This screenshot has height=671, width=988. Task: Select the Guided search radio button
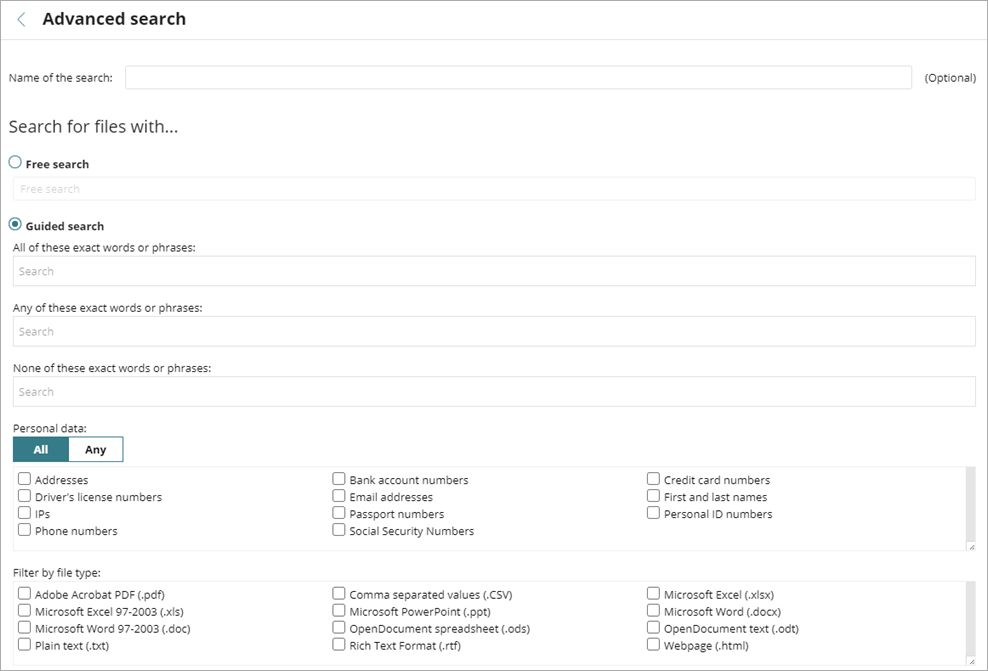(x=15, y=224)
